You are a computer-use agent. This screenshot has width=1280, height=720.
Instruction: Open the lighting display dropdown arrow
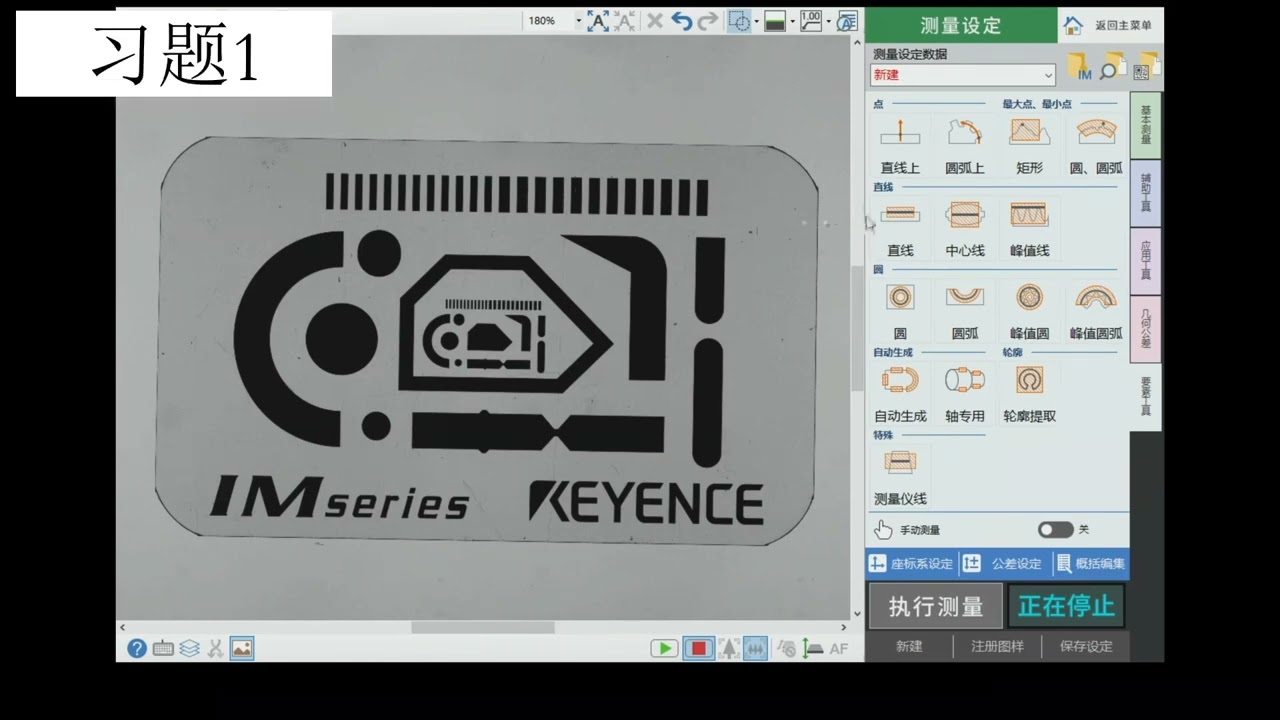pos(792,20)
